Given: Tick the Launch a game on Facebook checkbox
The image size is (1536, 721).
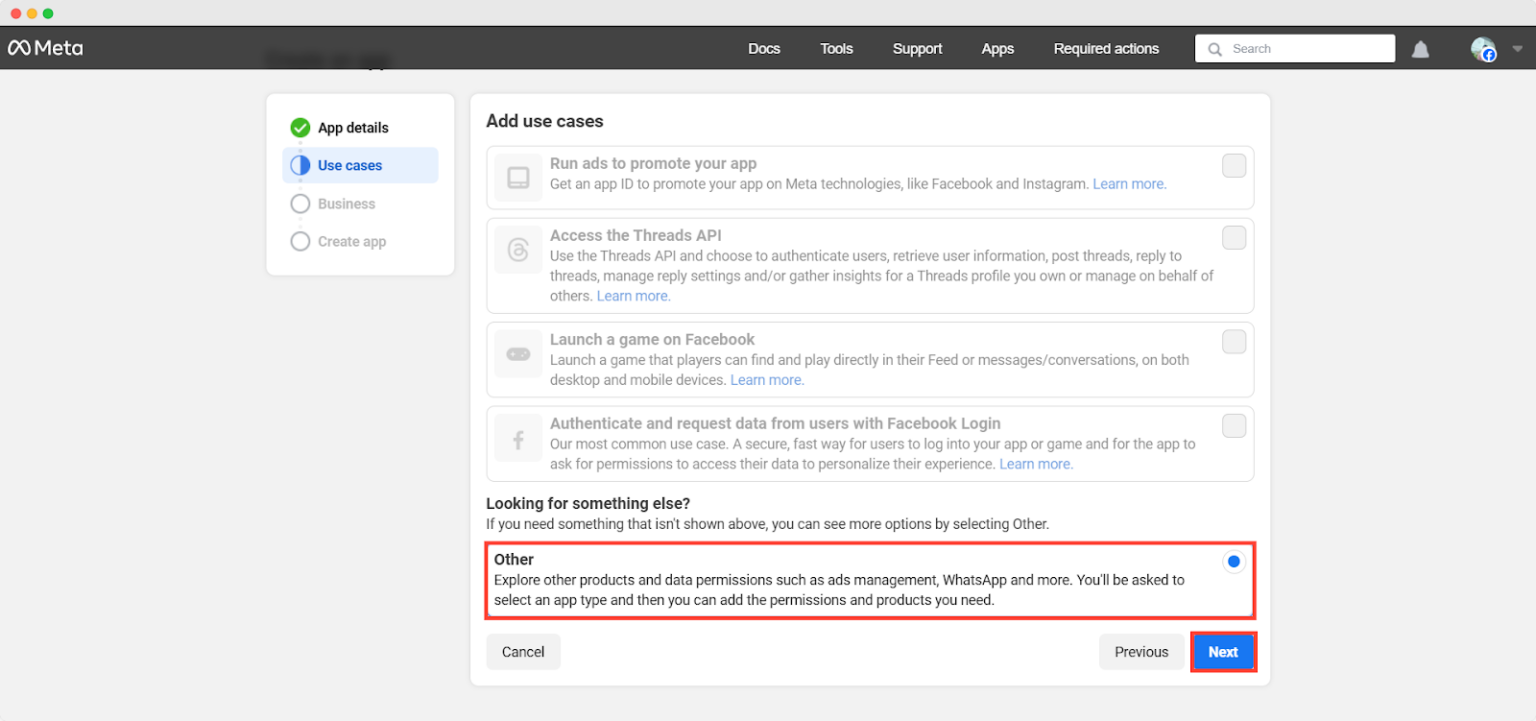Looking at the screenshot, I should (x=1234, y=342).
